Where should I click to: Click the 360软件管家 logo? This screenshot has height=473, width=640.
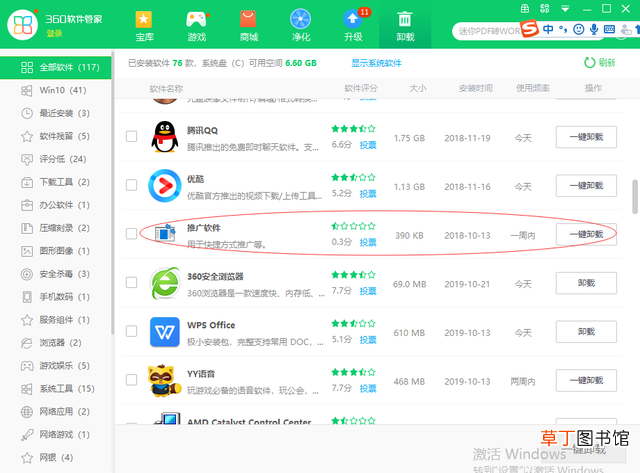tap(23, 25)
